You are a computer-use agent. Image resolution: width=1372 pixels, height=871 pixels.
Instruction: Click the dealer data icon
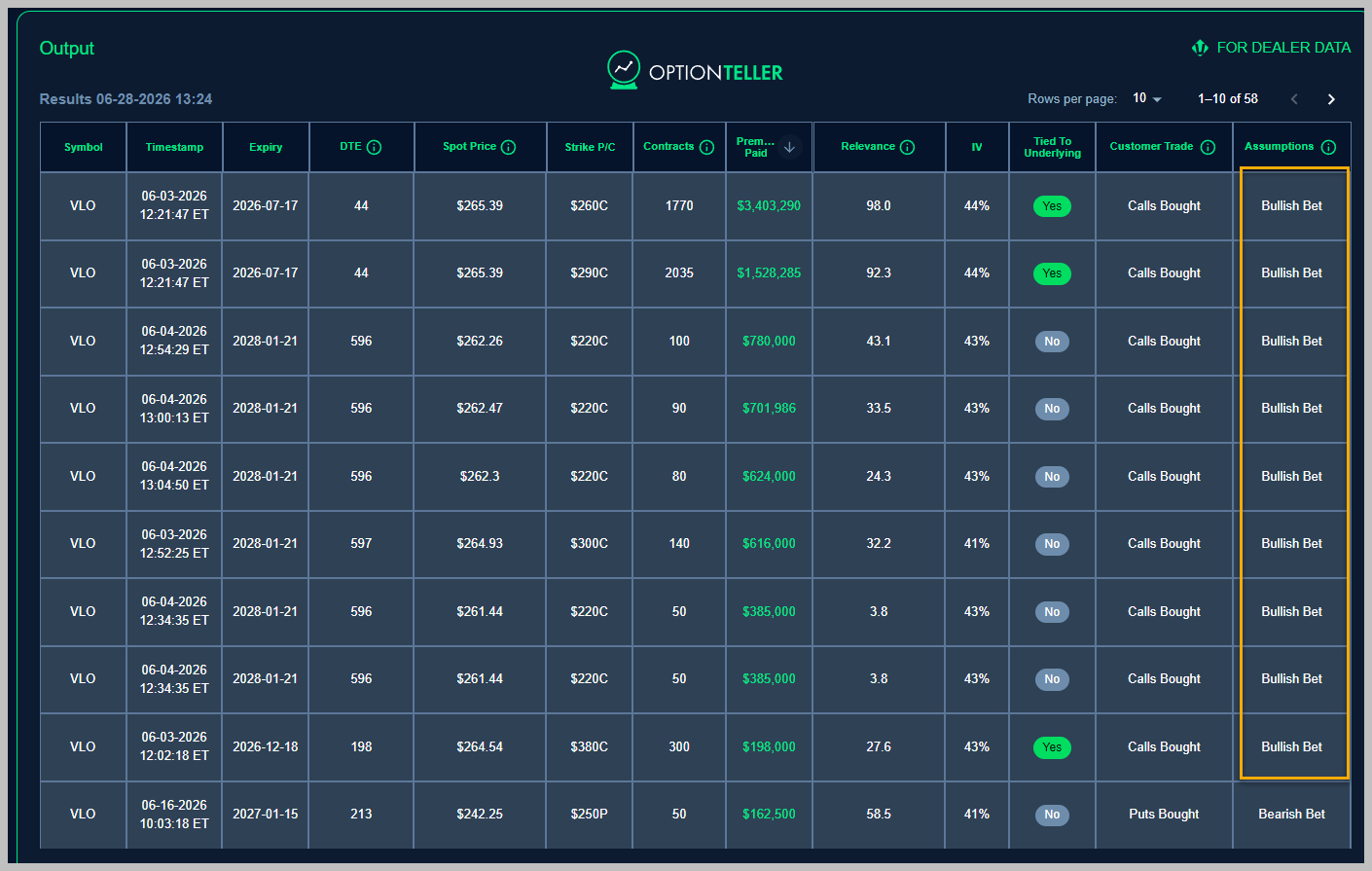pyautogui.click(x=1200, y=47)
